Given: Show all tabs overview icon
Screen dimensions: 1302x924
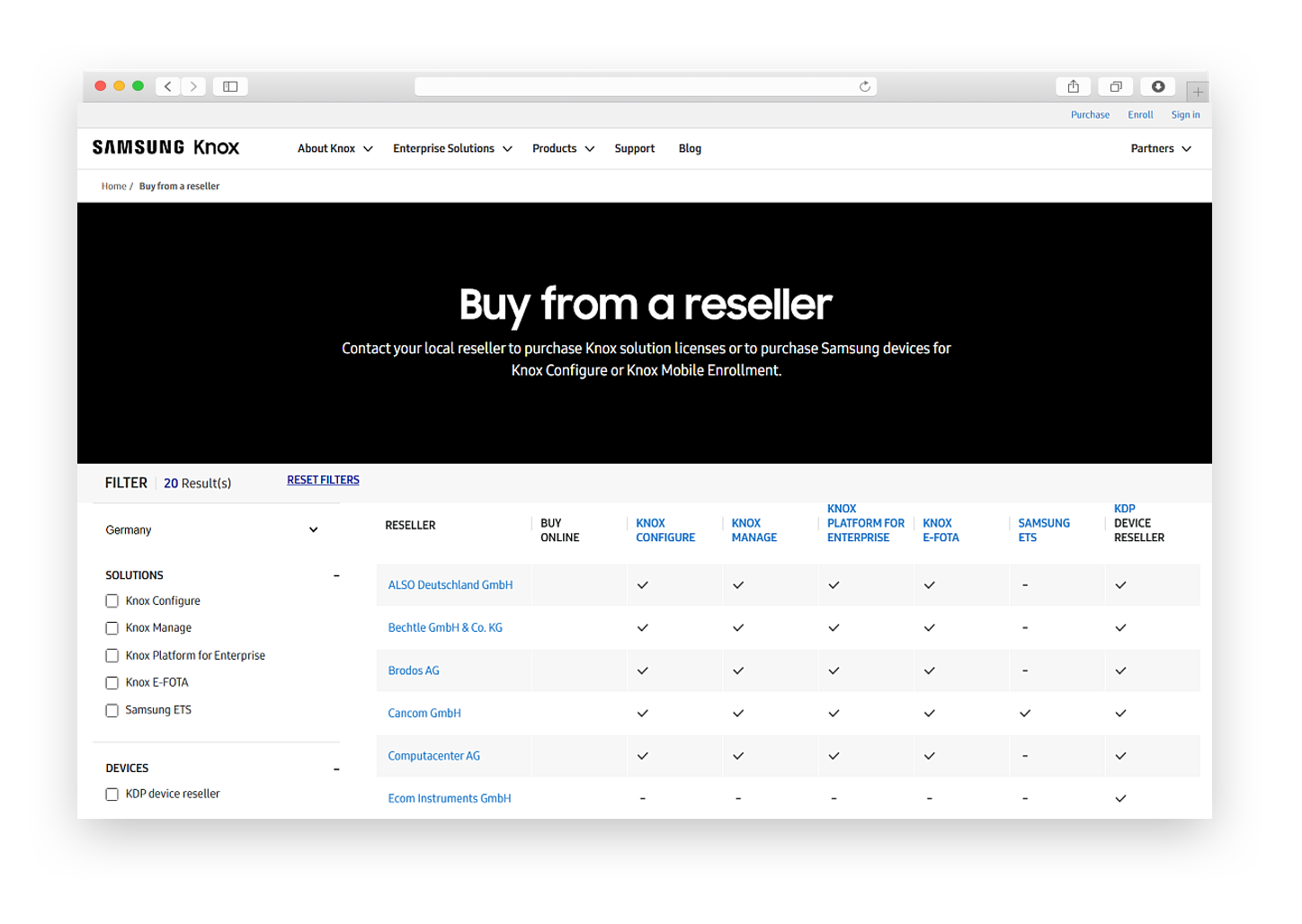Looking at the screenshot, I should click(1115, 86).
